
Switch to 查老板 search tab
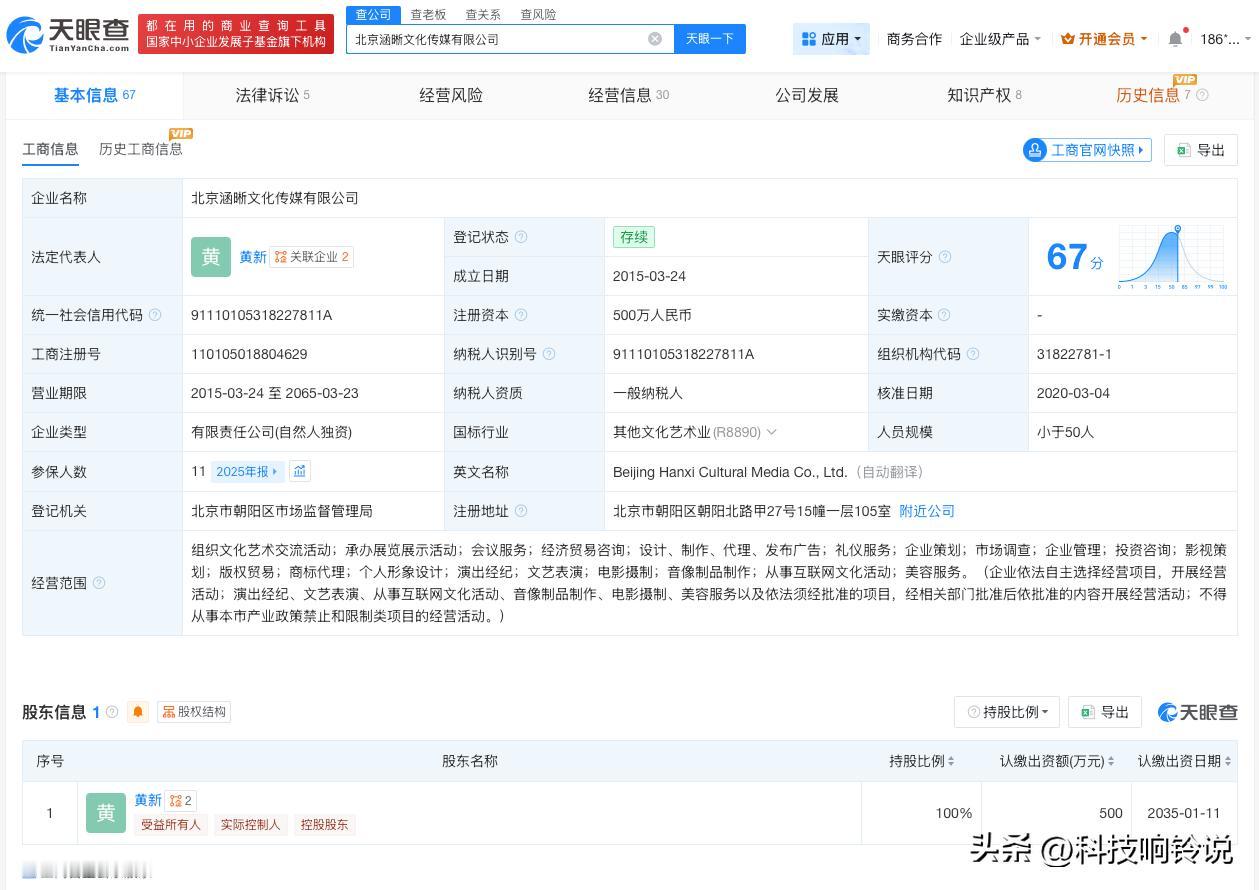(428, 14)
